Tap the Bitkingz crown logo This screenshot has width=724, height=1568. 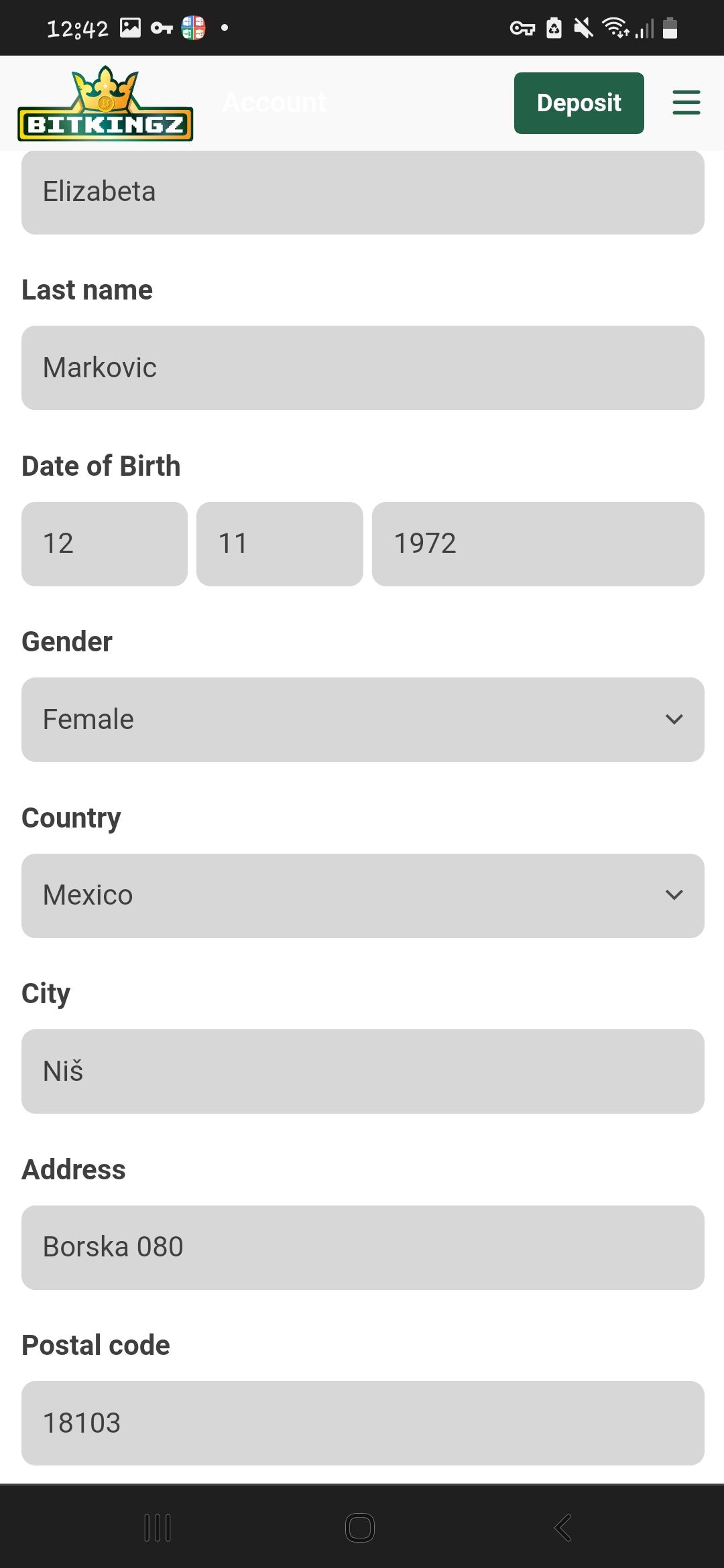coord(105,104)
